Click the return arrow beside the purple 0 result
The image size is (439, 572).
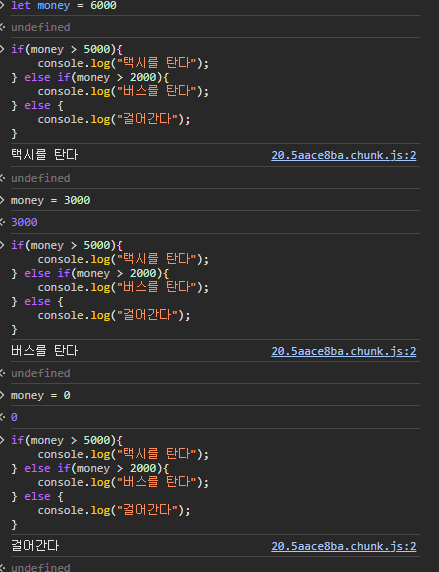(x=2, y=417)
